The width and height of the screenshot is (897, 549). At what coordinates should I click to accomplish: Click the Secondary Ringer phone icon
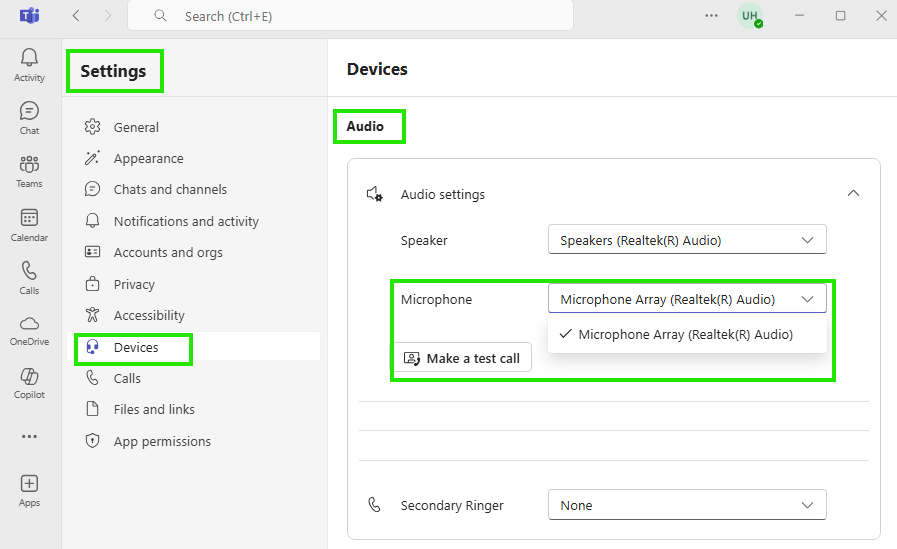tap(374, 504)
